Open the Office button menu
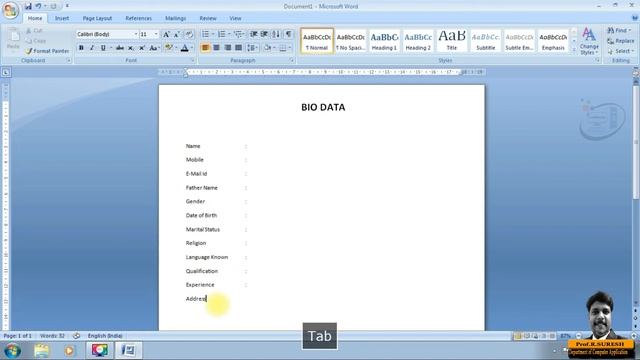Screen dimensions: 640x360 10,11
